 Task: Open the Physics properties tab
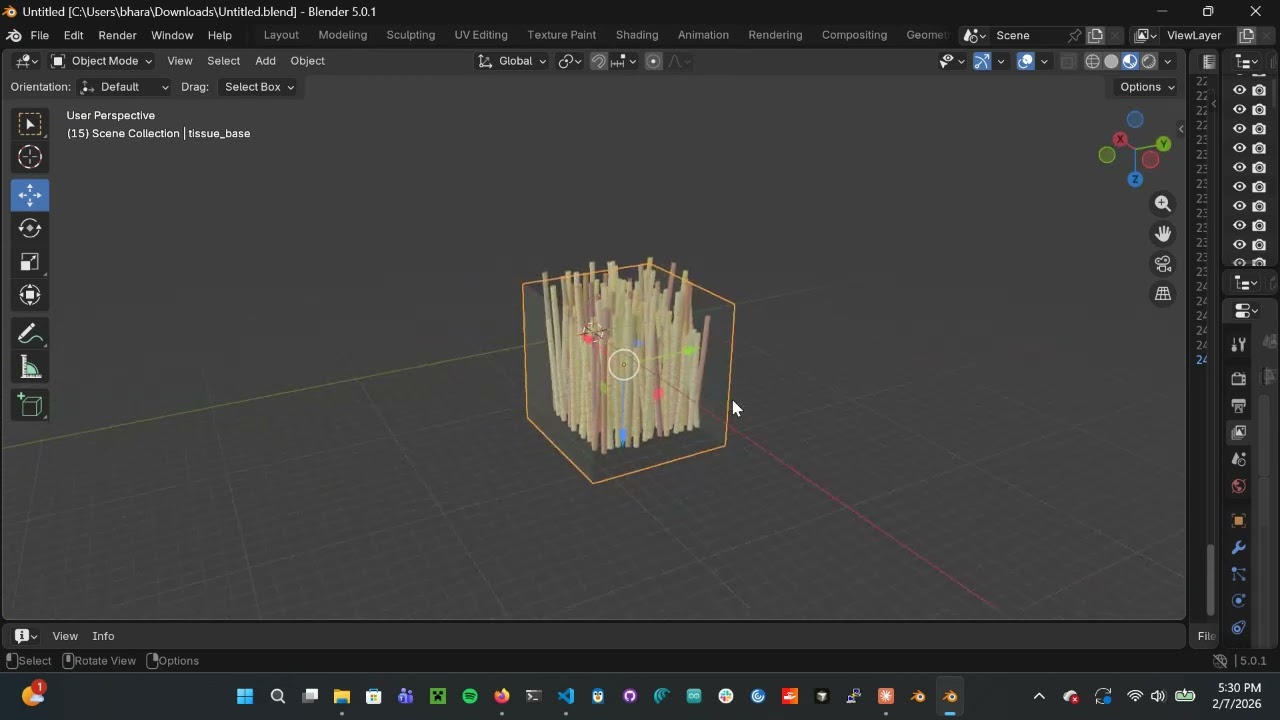point(1239,601)
